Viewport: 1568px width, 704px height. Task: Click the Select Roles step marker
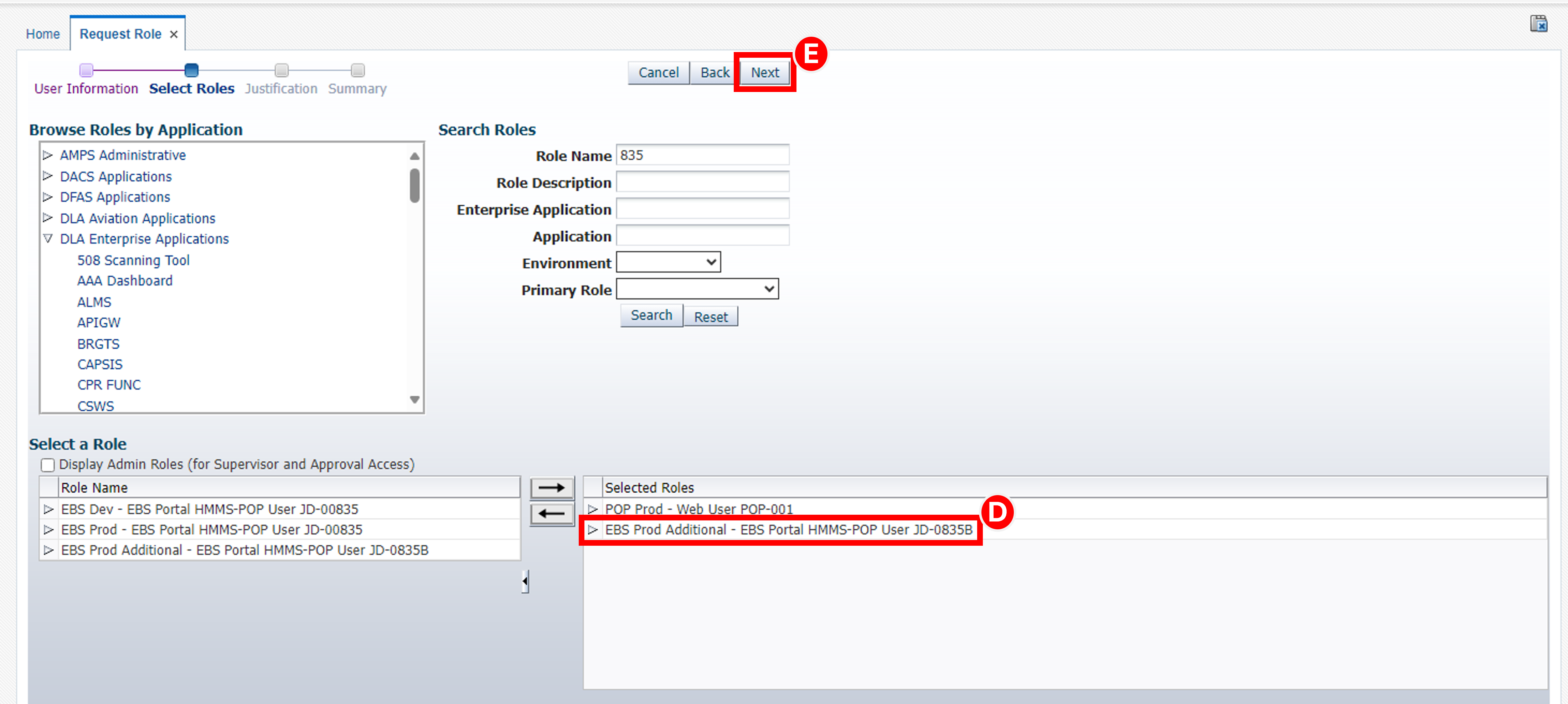click(191, 71)
